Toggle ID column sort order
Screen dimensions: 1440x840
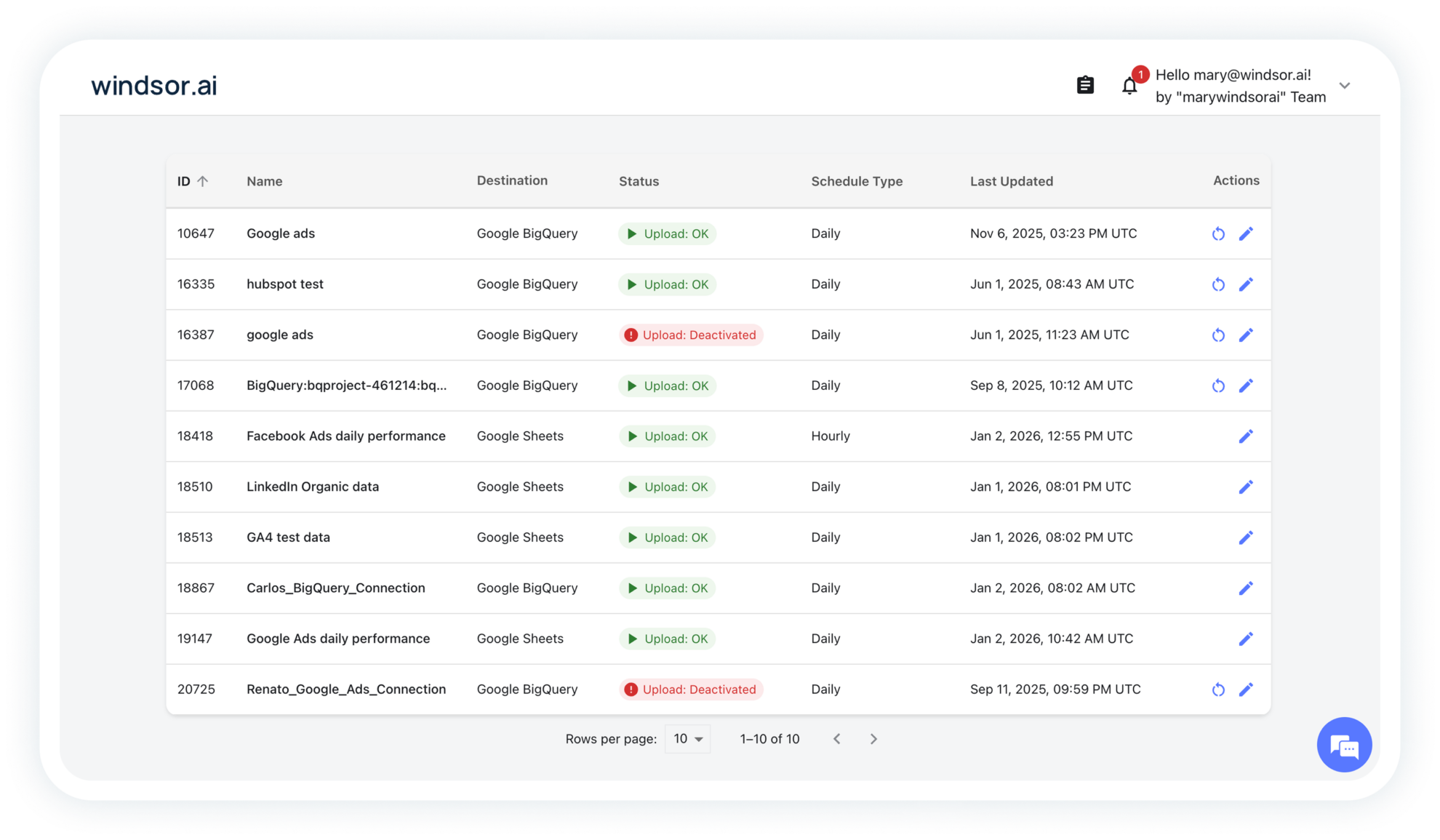191,181
